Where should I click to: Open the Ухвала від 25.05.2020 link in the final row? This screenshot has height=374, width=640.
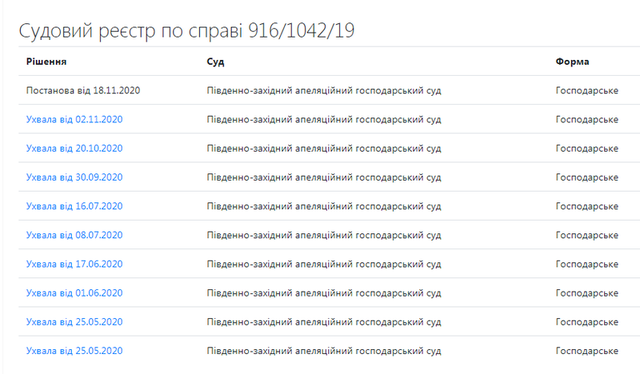tap(74, 351)
